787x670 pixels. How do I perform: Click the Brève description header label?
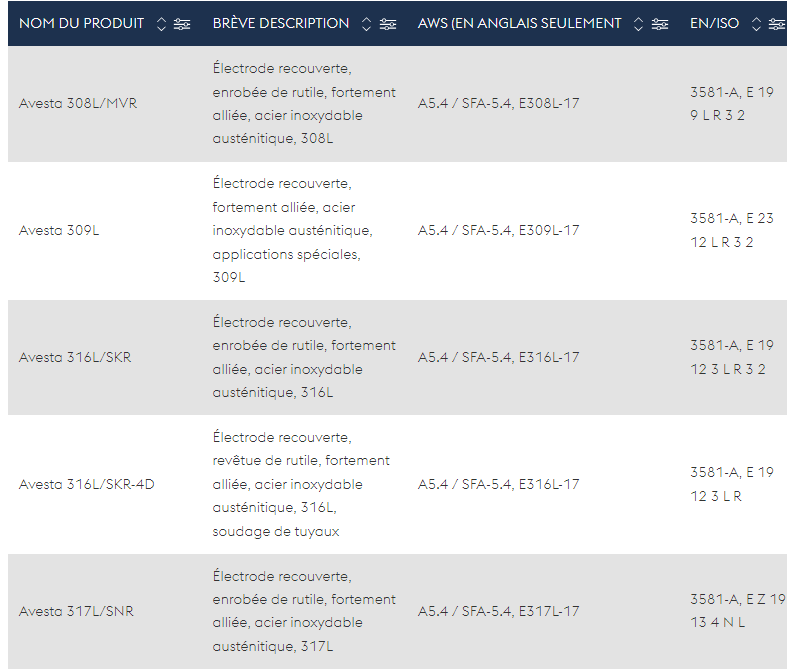click(281, 24)
